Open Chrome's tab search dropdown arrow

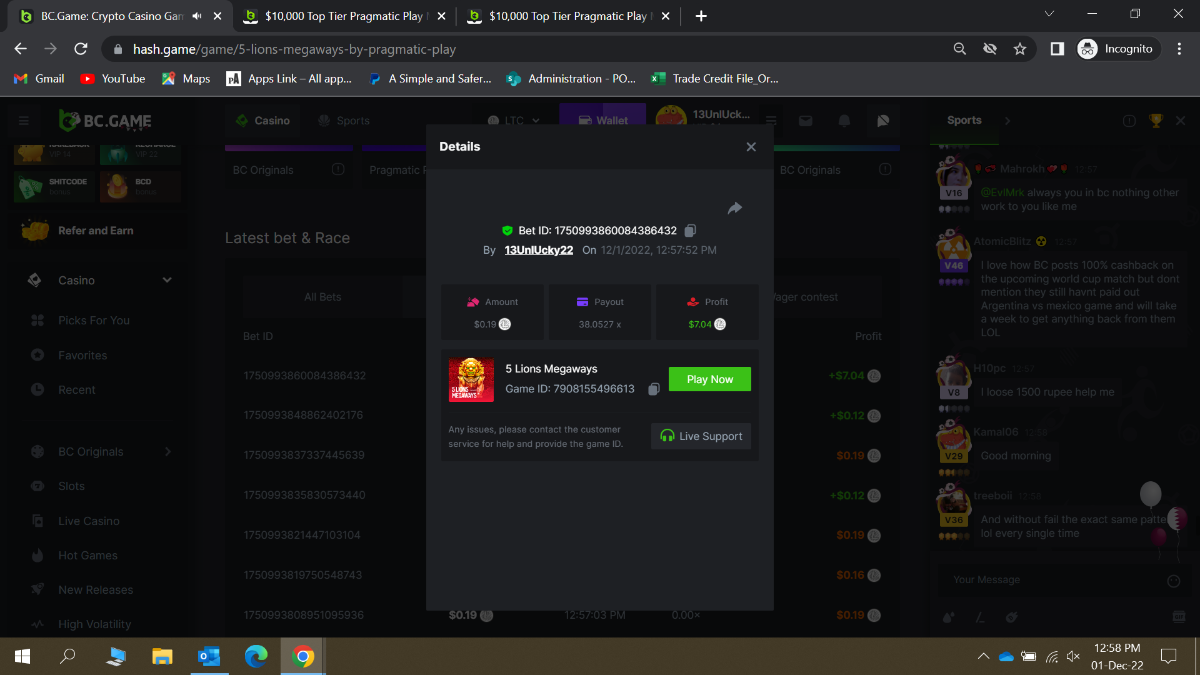pos(1049,15)
